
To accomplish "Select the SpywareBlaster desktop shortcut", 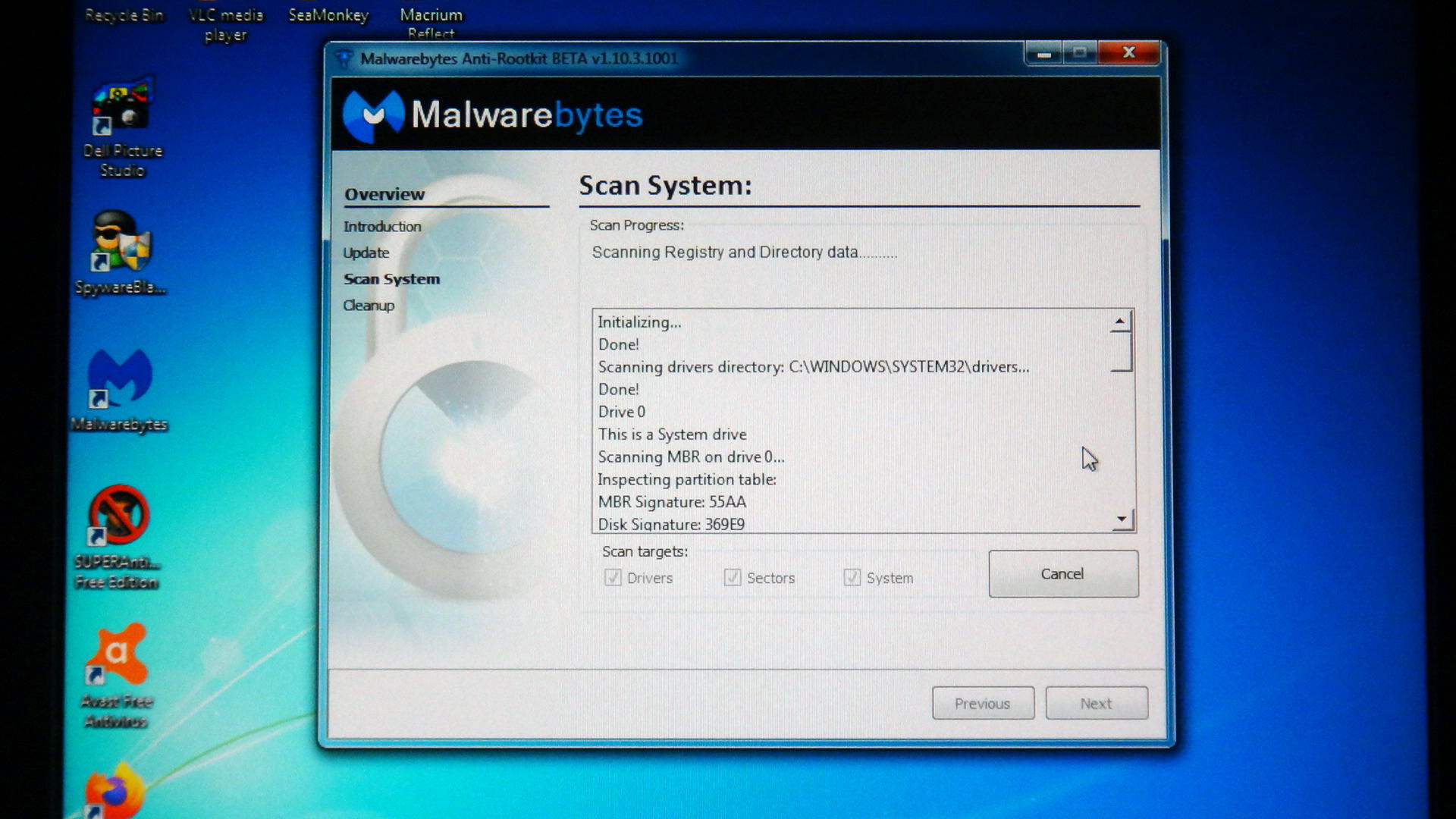I will coord(121,253).
